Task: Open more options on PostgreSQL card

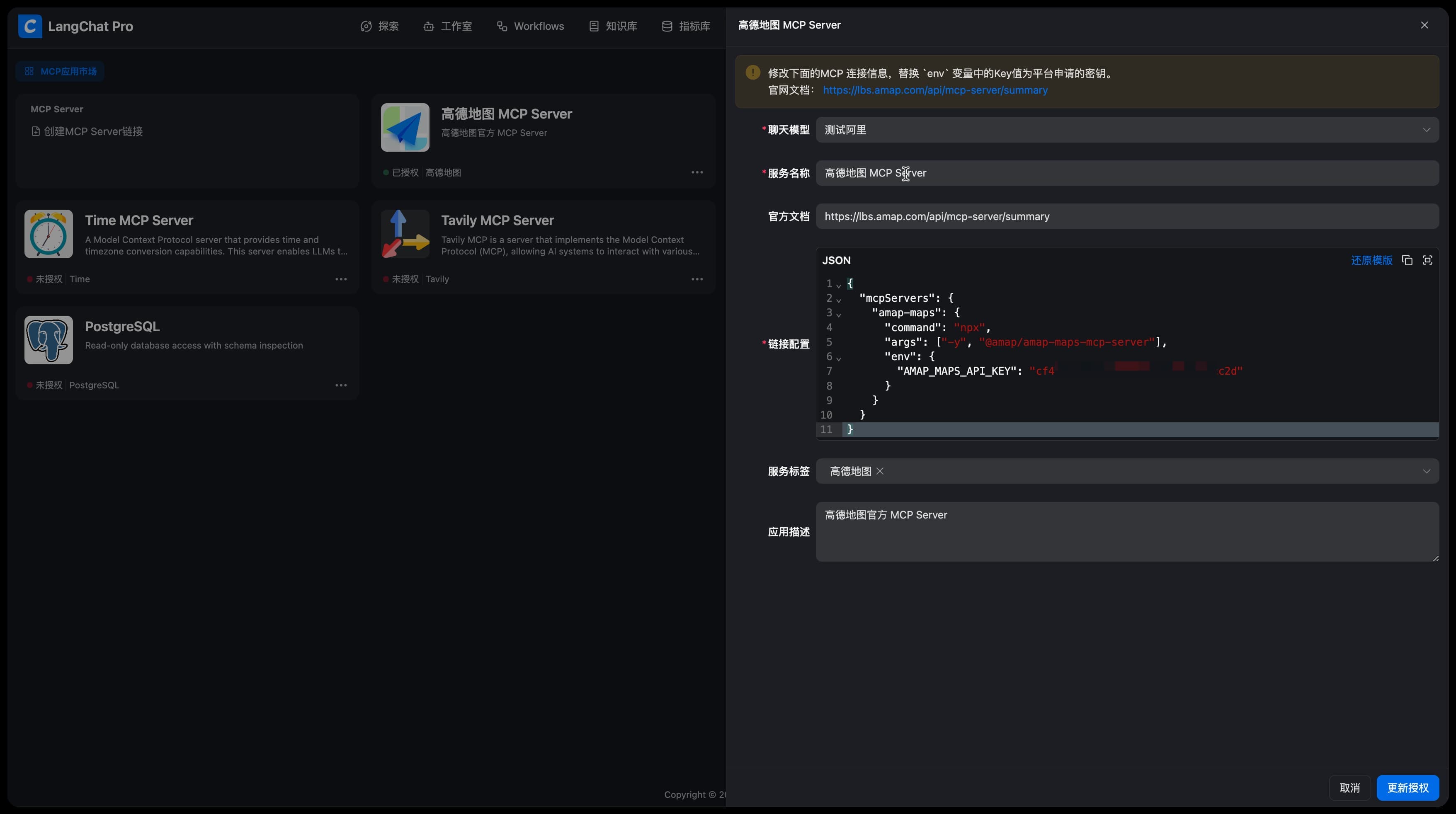Action: 341,385
